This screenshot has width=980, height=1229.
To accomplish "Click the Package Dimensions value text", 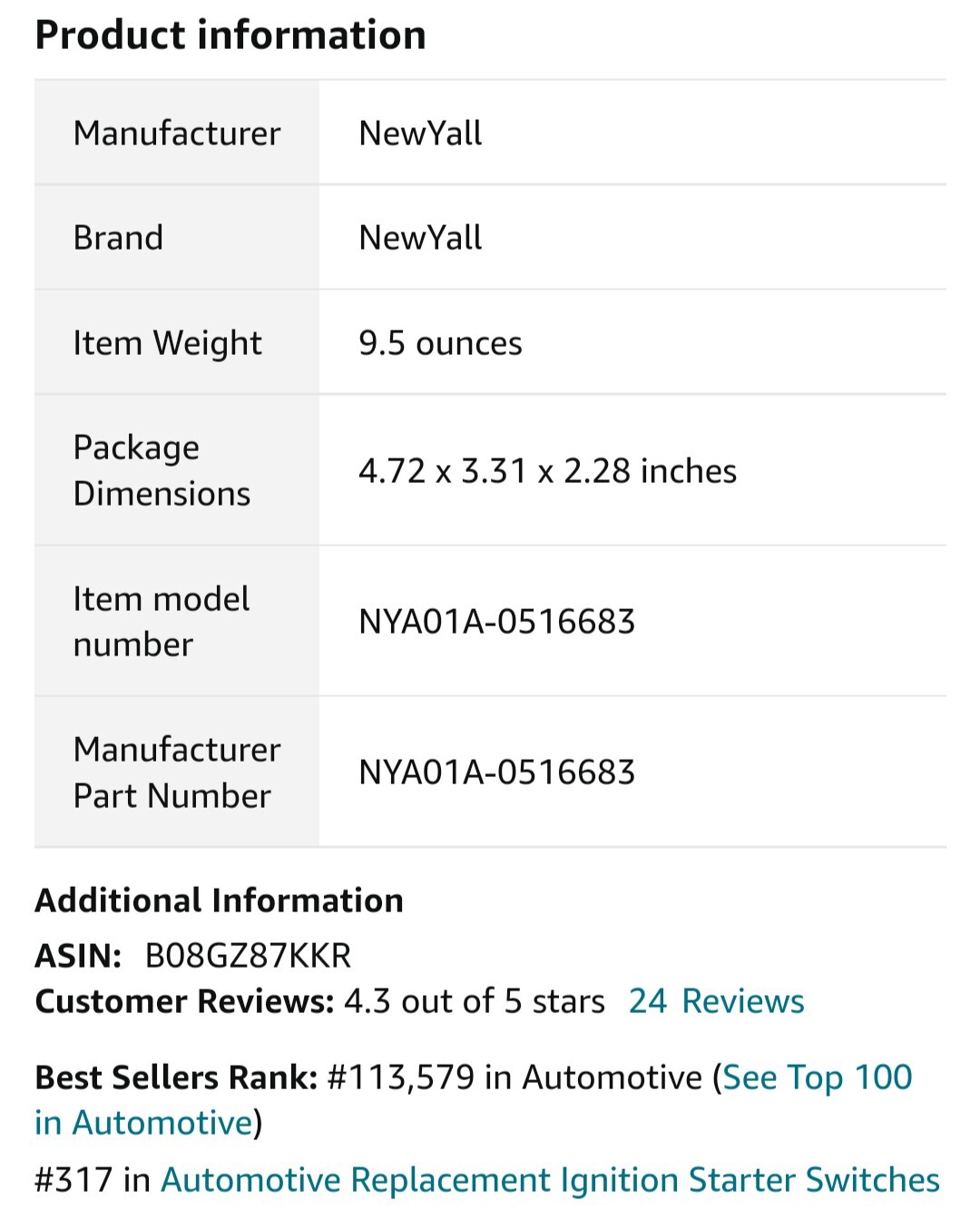I will click(547, 471).
